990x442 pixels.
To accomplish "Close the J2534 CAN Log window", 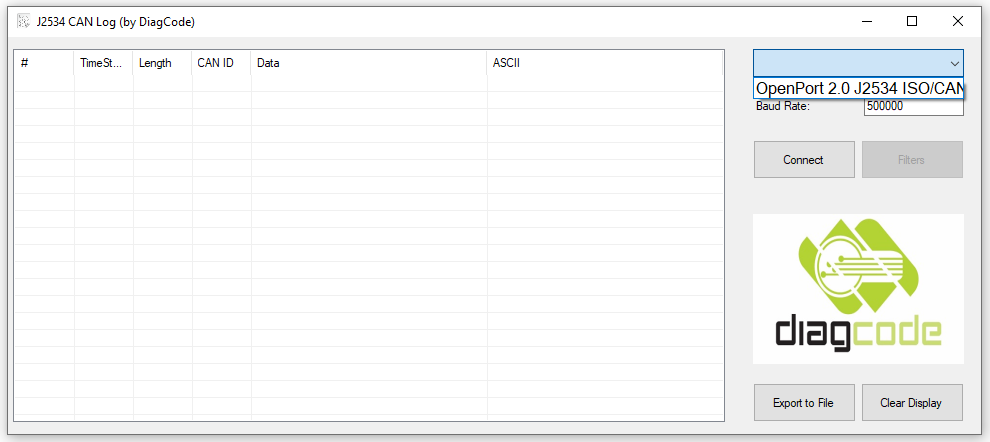I will click(958, 20).
